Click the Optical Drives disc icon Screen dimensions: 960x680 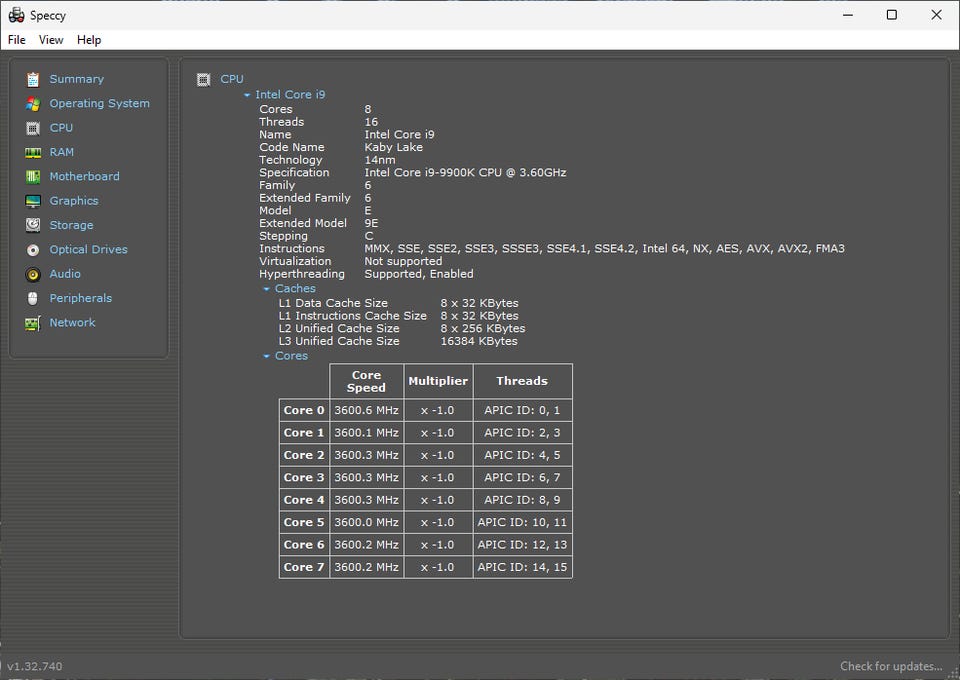[x=33, y=250]
